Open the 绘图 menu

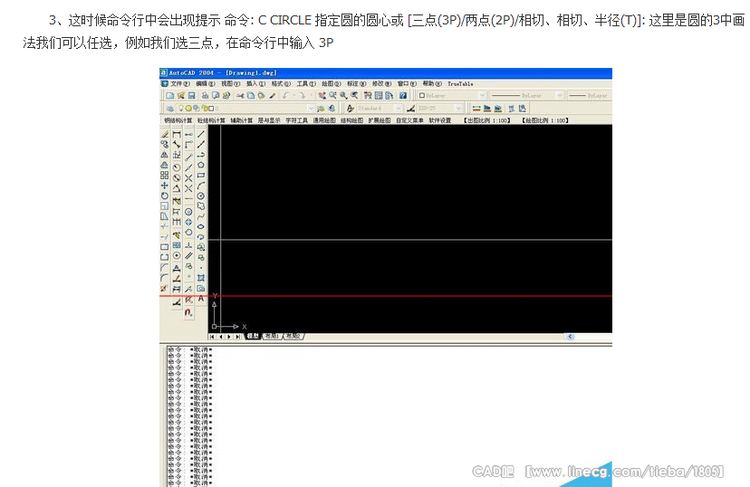tap(331, 84)
